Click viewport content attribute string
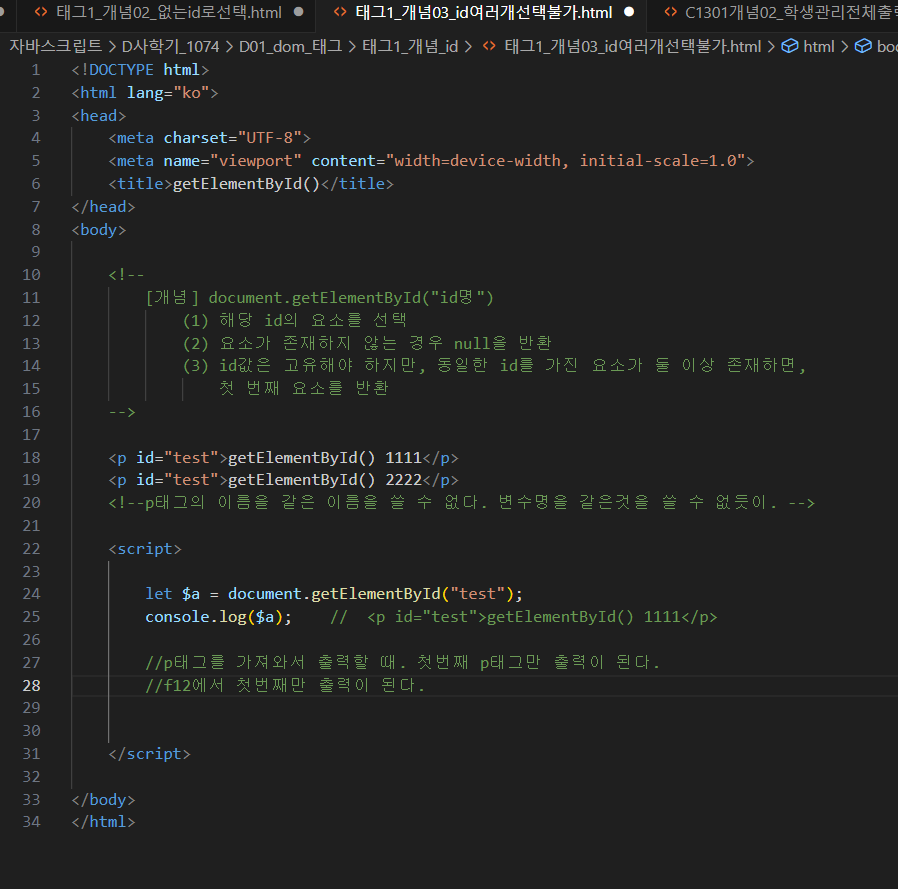 [x=565, y=161]
